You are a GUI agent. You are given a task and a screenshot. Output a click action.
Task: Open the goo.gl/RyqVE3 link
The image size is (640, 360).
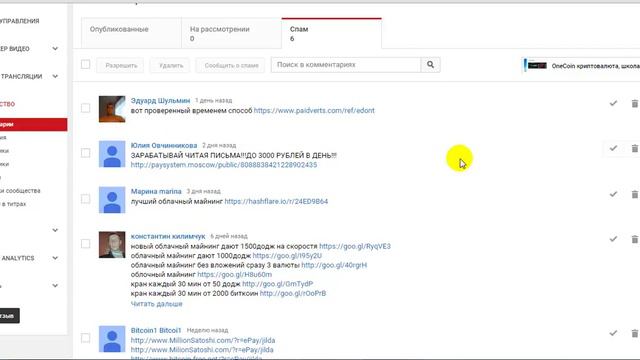click(355, 247)
